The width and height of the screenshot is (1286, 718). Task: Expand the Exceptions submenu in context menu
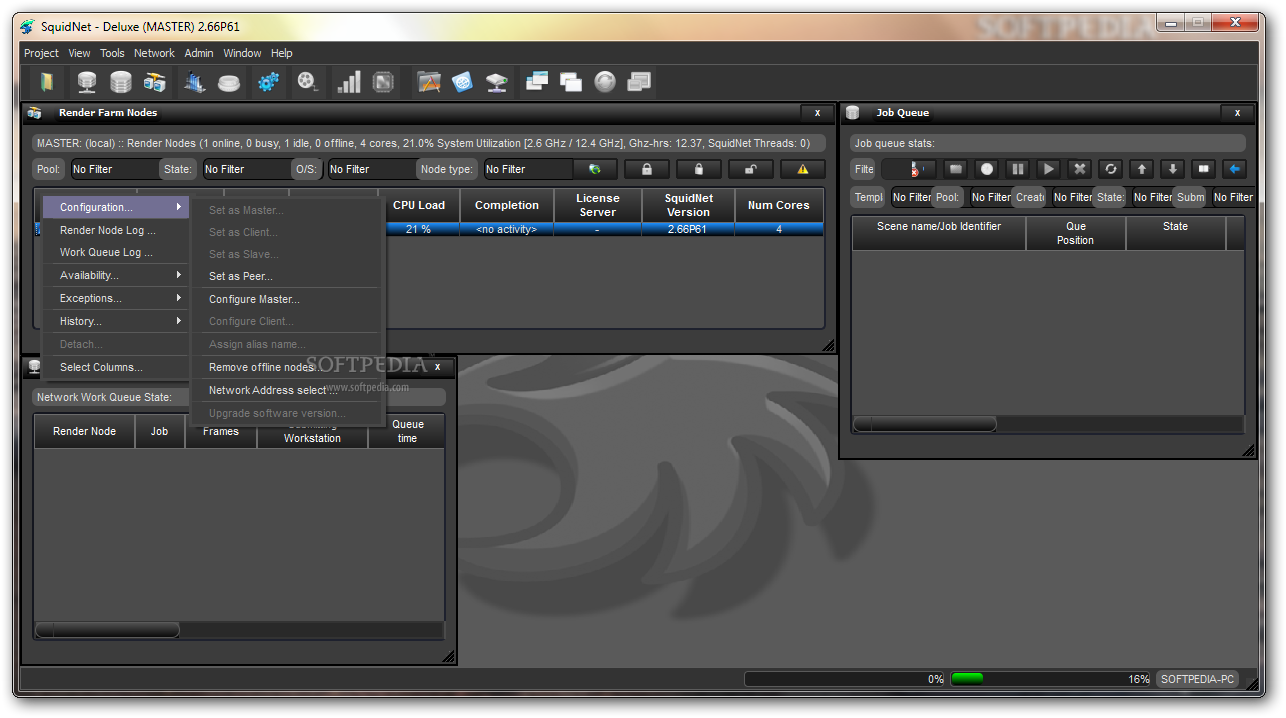[115, 298]
